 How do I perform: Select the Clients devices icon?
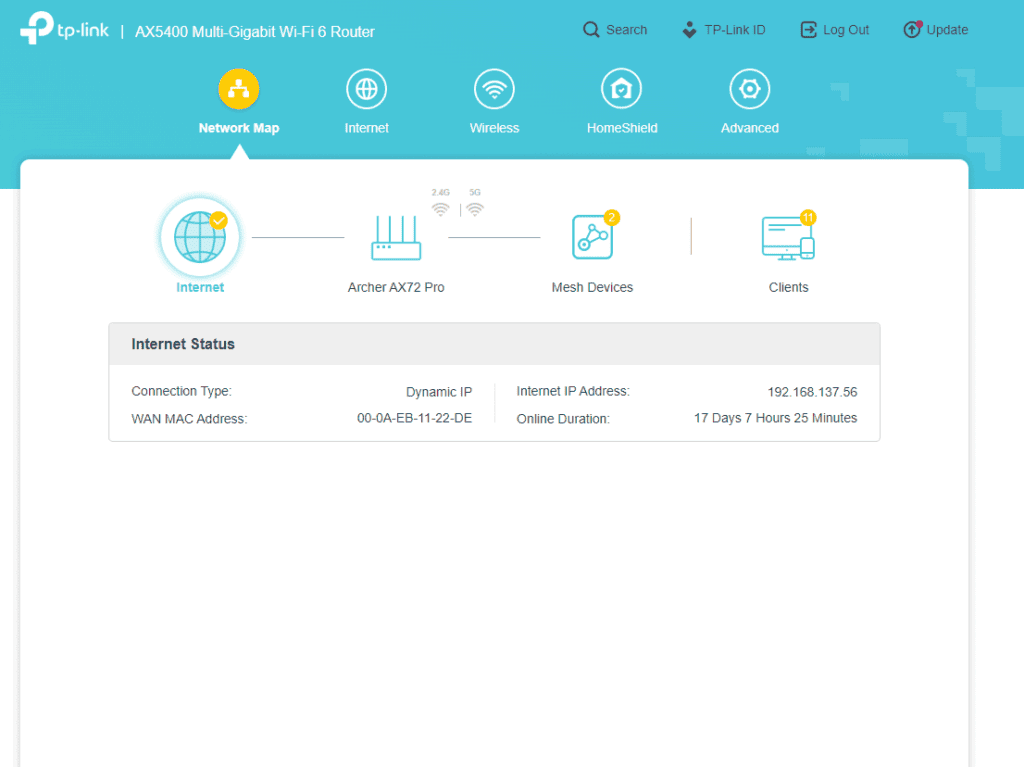coord(788,238)
